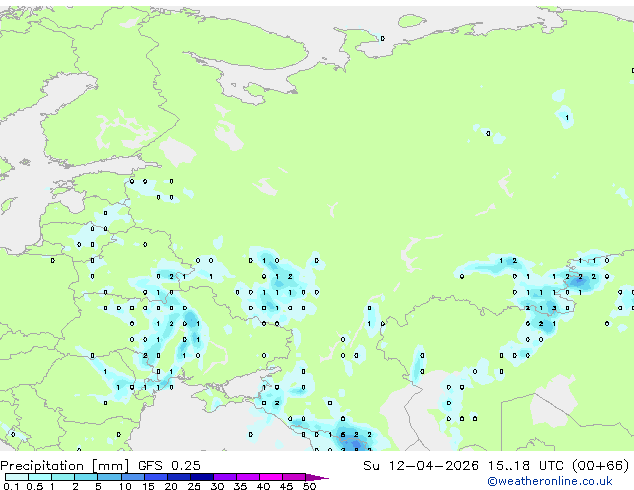Select the 20–25 mm legend color segment

click(x=178, y=477)
